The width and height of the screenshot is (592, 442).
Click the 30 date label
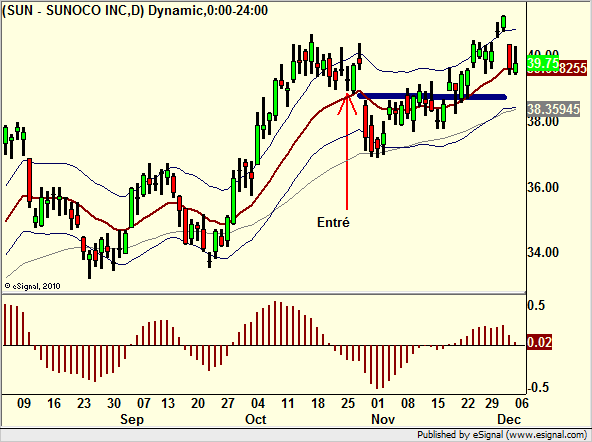pos(114,403)
